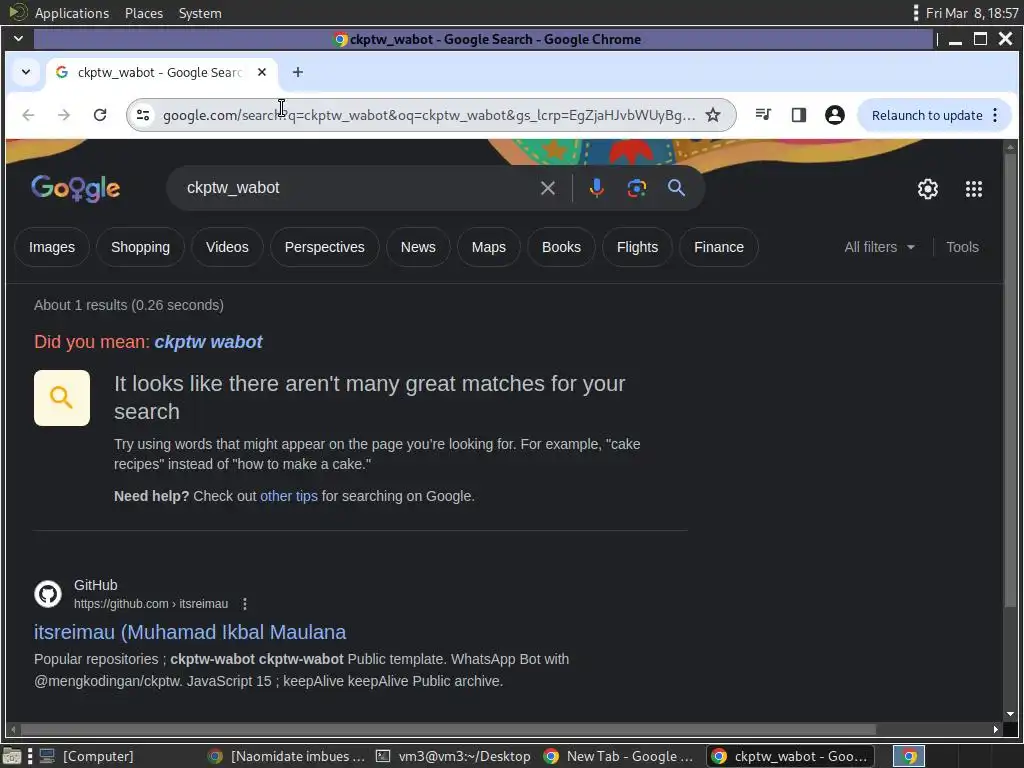The image size is (1024, 768).
Task: Open a new tab with plus button
Action: pos(298,72)
